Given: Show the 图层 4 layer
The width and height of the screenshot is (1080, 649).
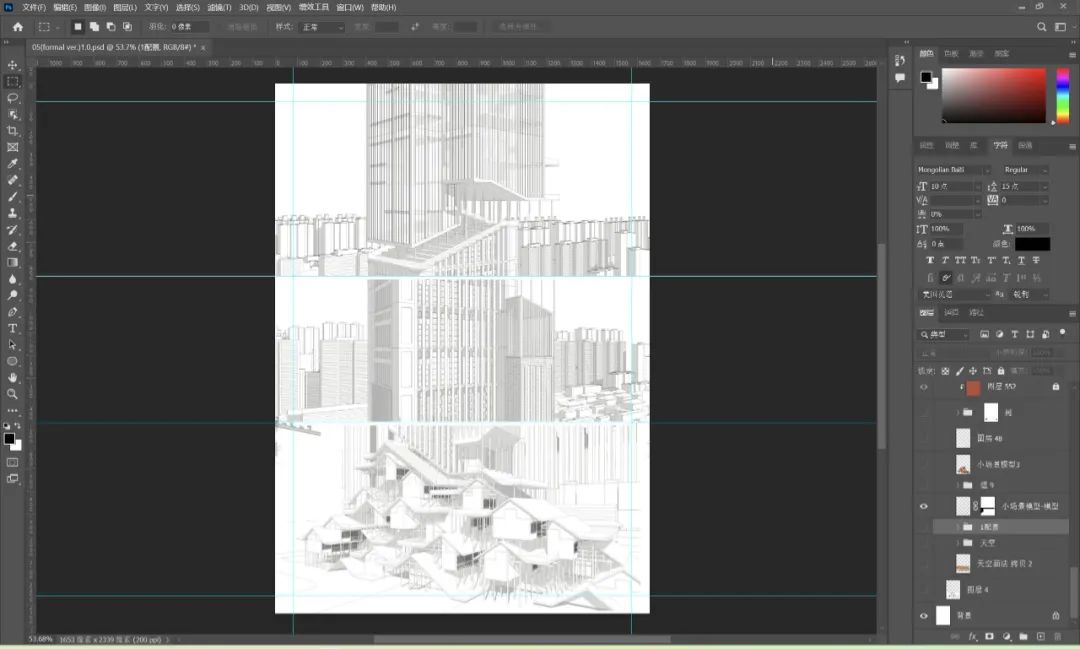Looking at the screenshot, I should point(924,590).
